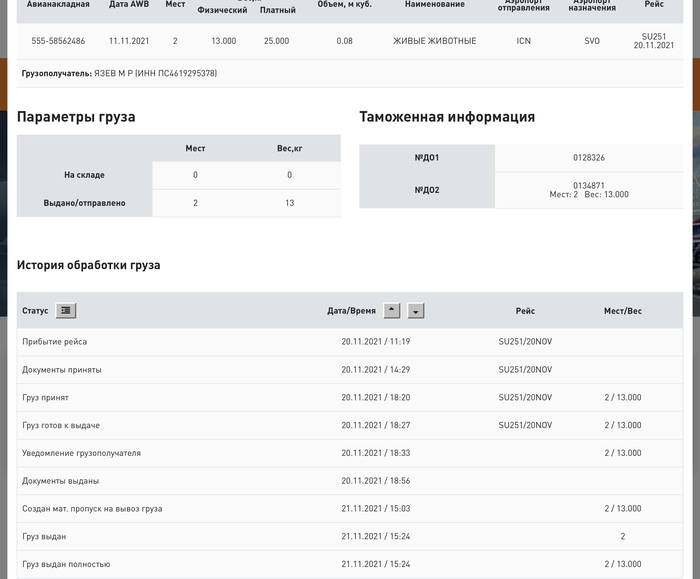Screen dimensions: 700x579
Task: Click air waybill number 555-58562486
Action: click(58, 41)
